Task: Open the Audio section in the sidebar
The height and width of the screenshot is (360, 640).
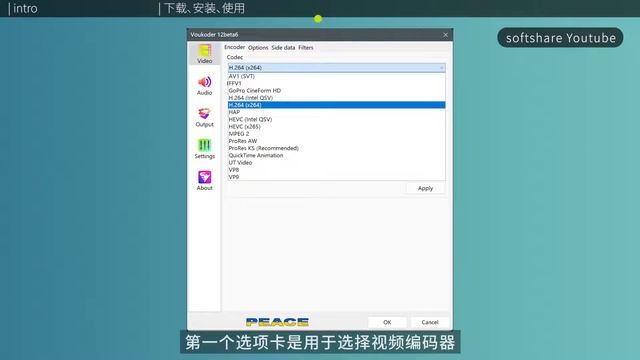Action: (204, 86)
